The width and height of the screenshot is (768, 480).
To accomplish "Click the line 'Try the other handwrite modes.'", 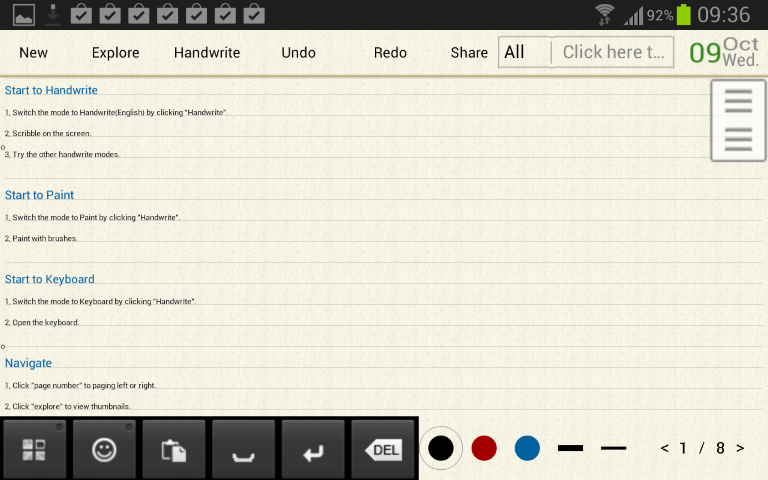I will [62, 154].
